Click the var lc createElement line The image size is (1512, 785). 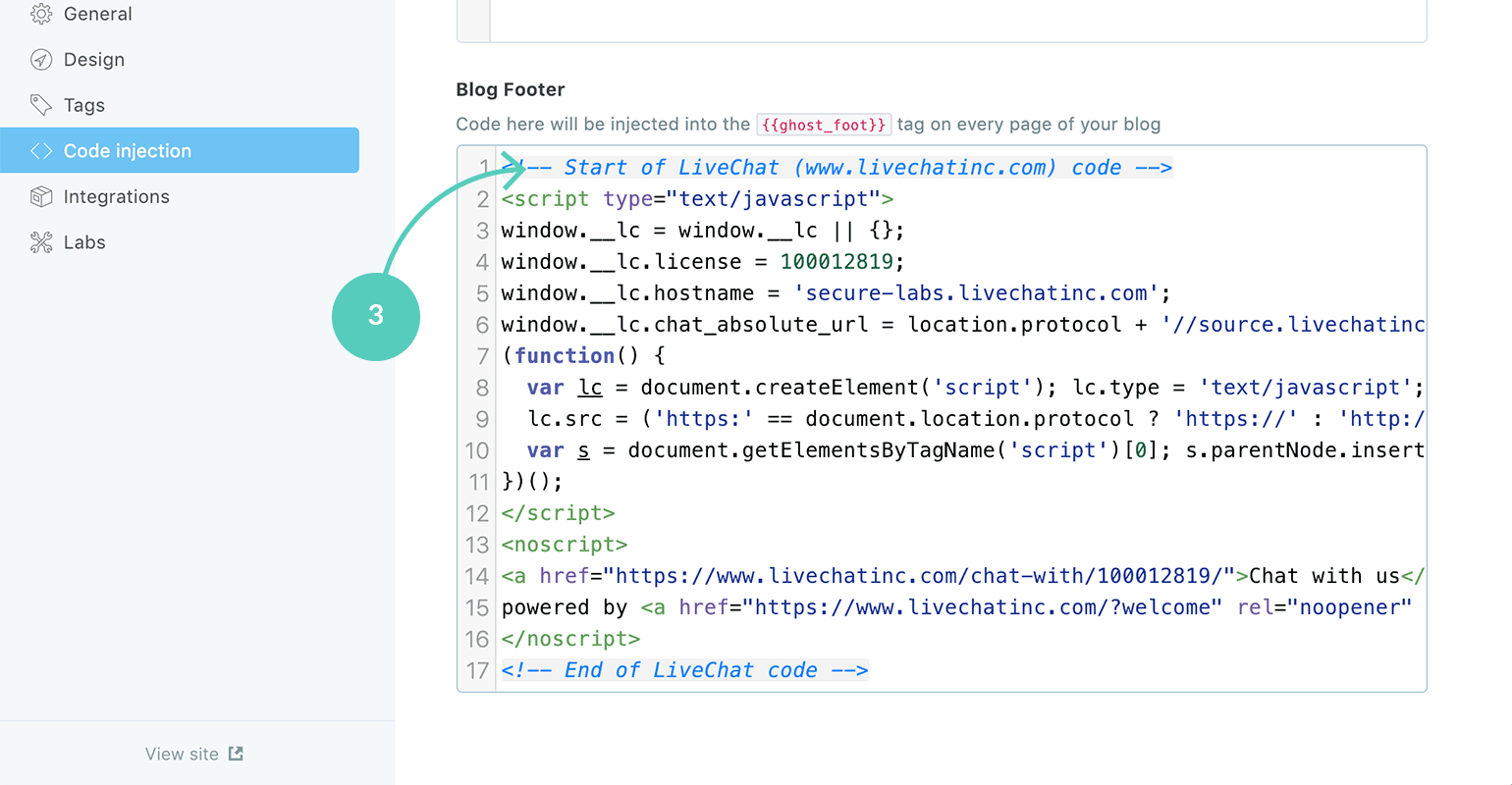pos(975,388)
